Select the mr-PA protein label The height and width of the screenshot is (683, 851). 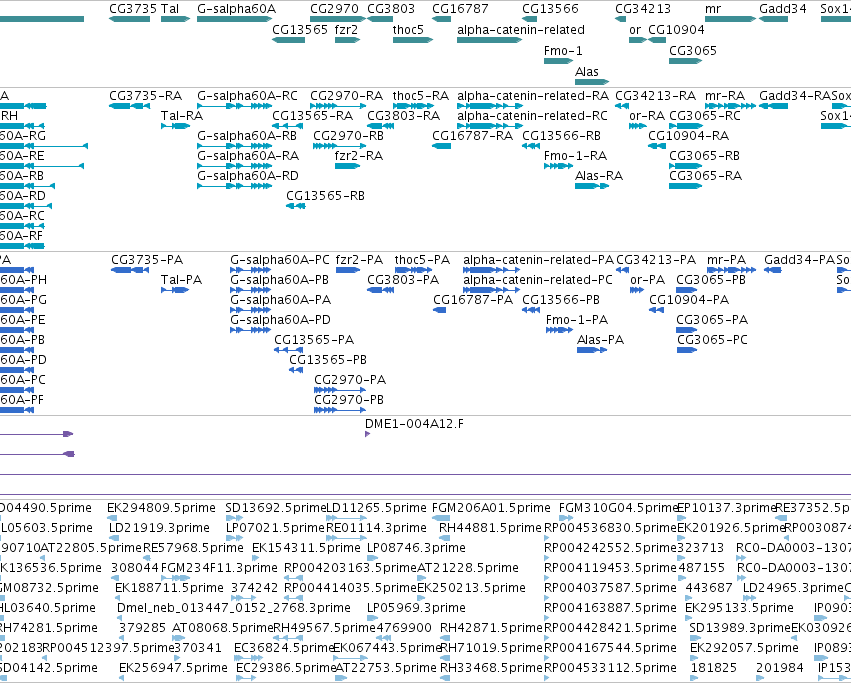point(727,260)
